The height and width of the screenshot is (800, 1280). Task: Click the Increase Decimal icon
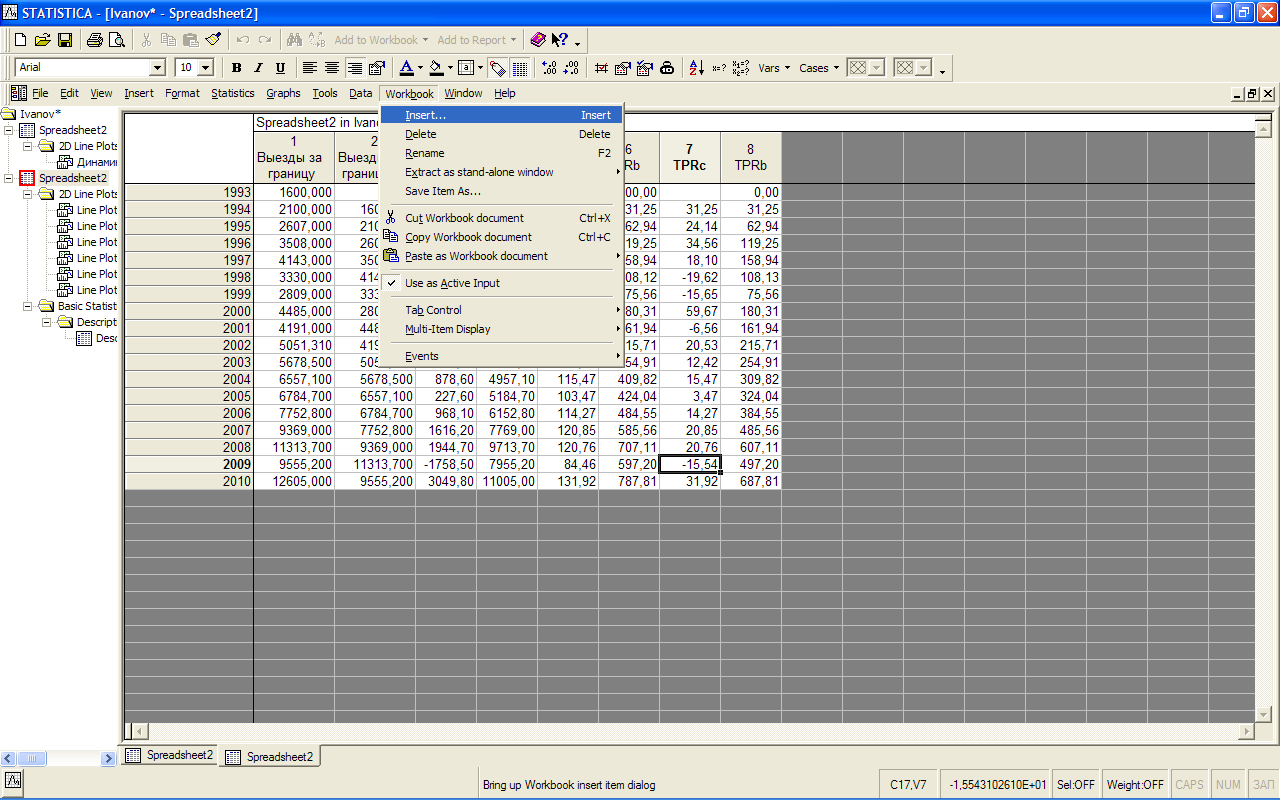point(549,68)
